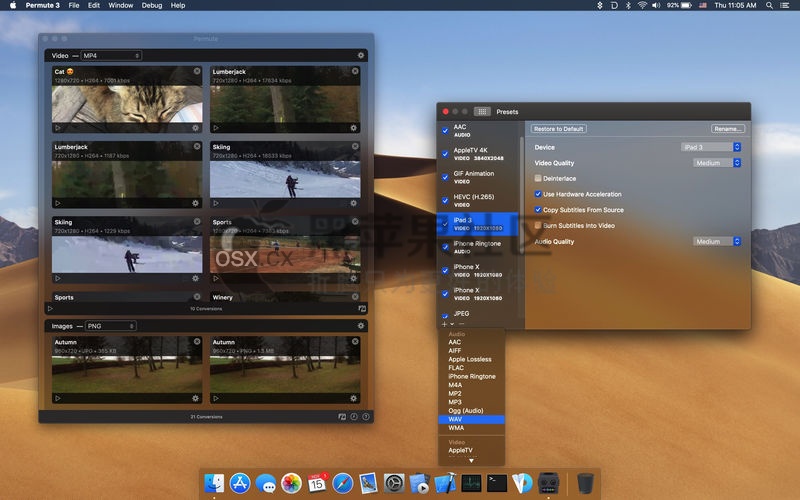Uncheck the AppleTV 4K preset checkbox
The height and width of the screenshot is (500, 800).
[445, 154]
